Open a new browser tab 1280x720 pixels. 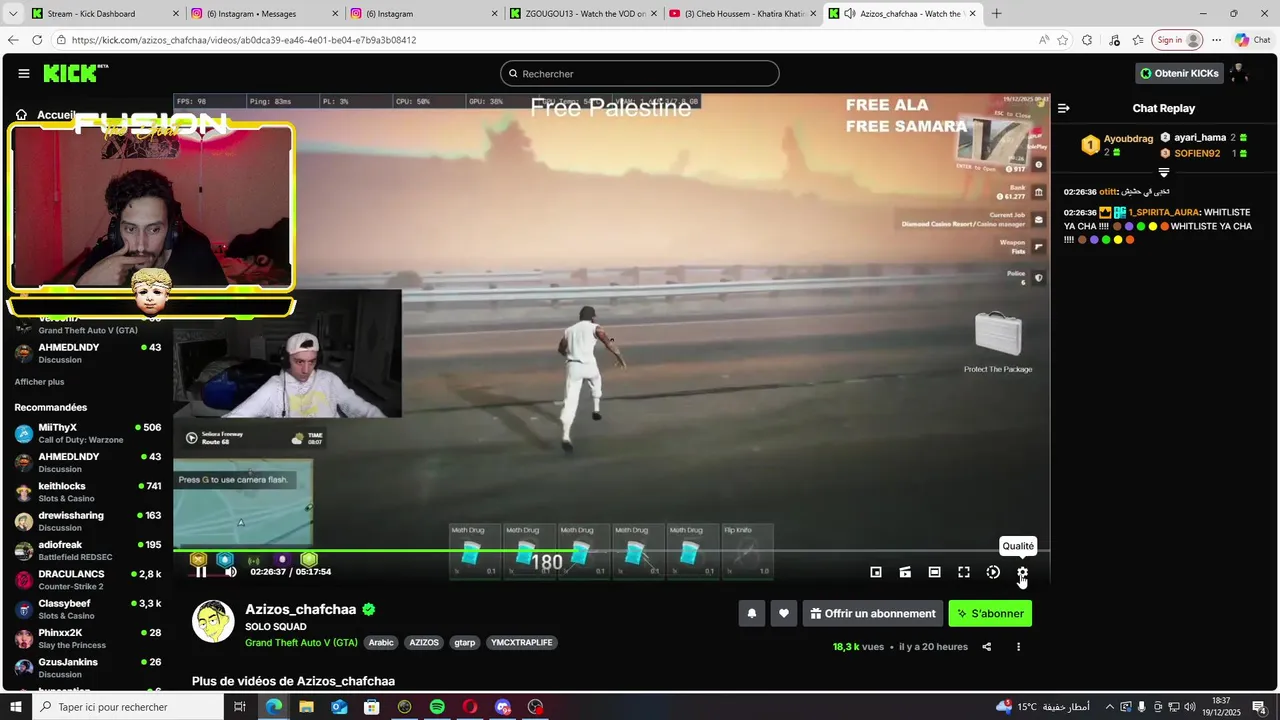coord(996,13)
